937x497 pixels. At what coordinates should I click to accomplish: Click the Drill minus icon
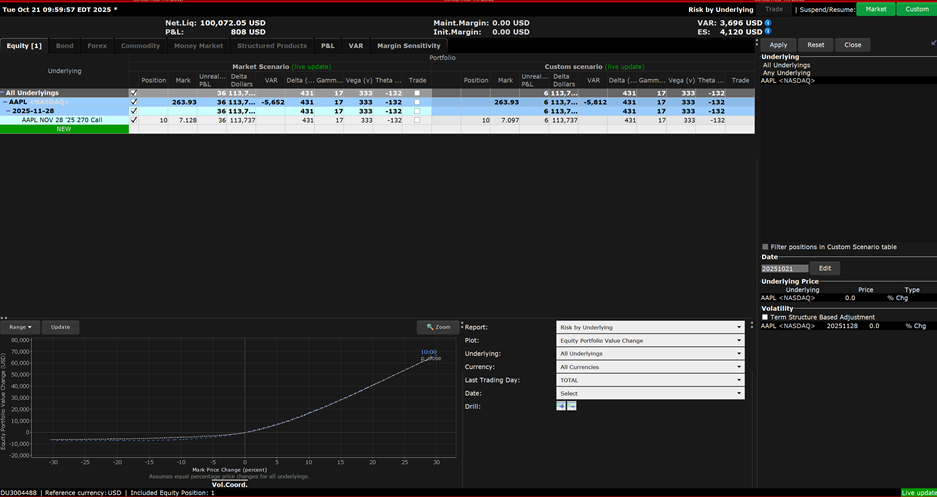[572, 406]
